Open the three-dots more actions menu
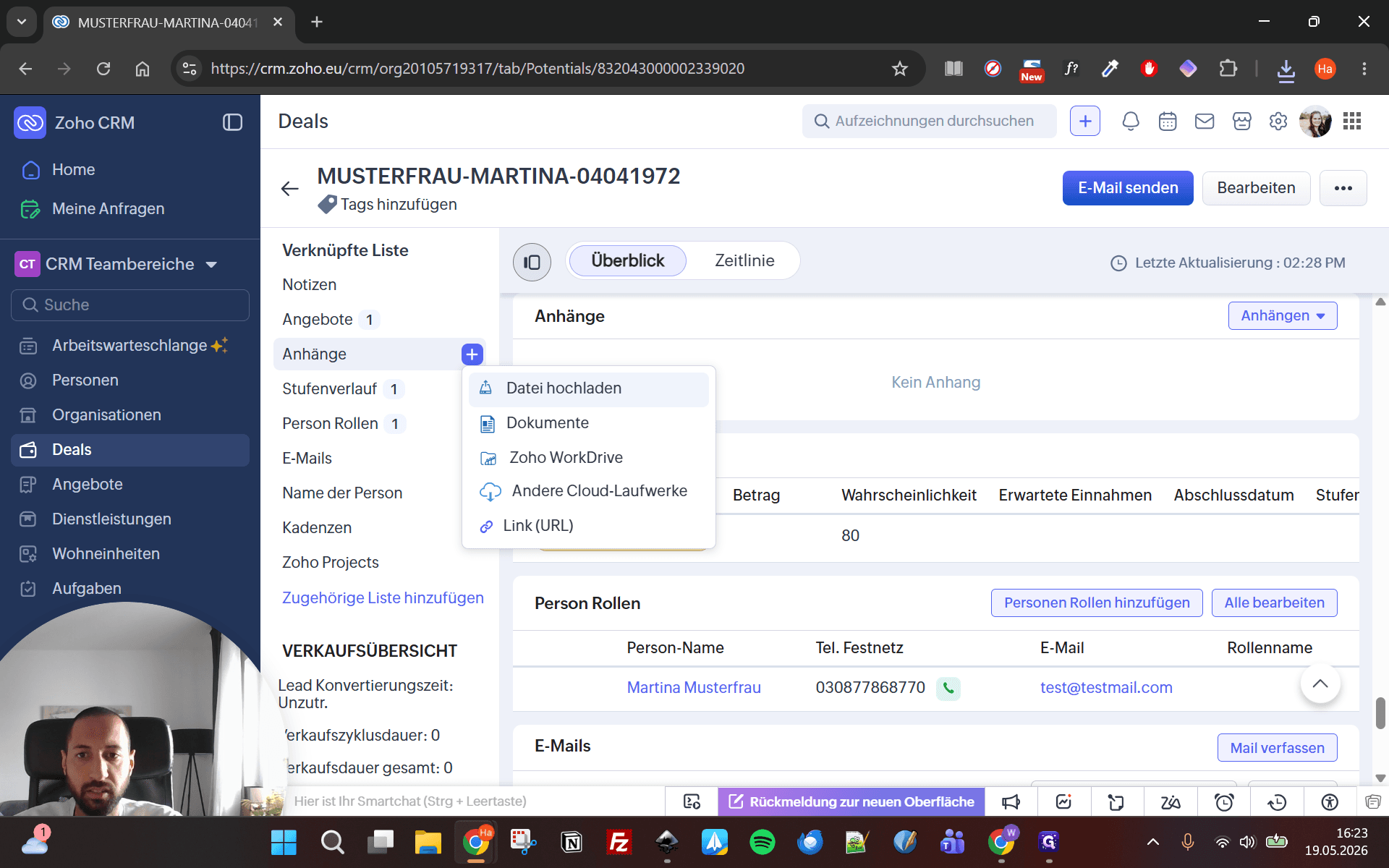The width and height of the screenshot is (1389, 868). click(x=1343, y=188)
